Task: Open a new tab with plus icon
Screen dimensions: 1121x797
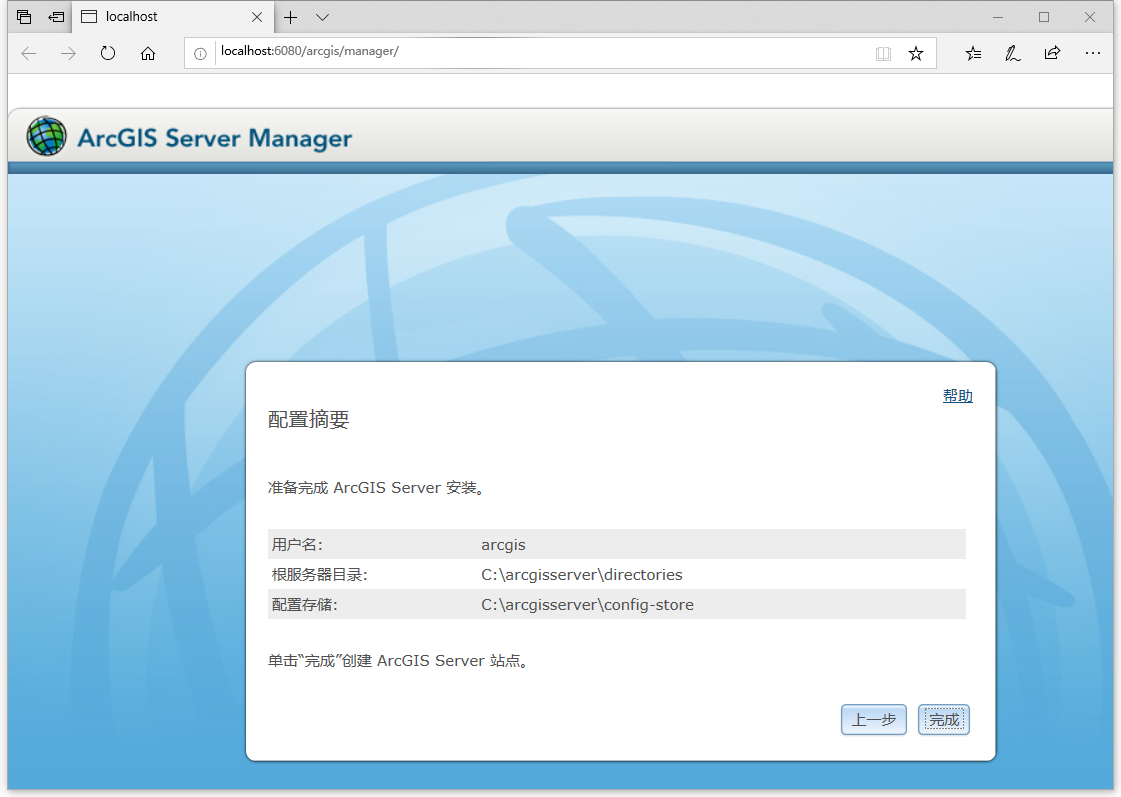Action: [x=290, y=18]
